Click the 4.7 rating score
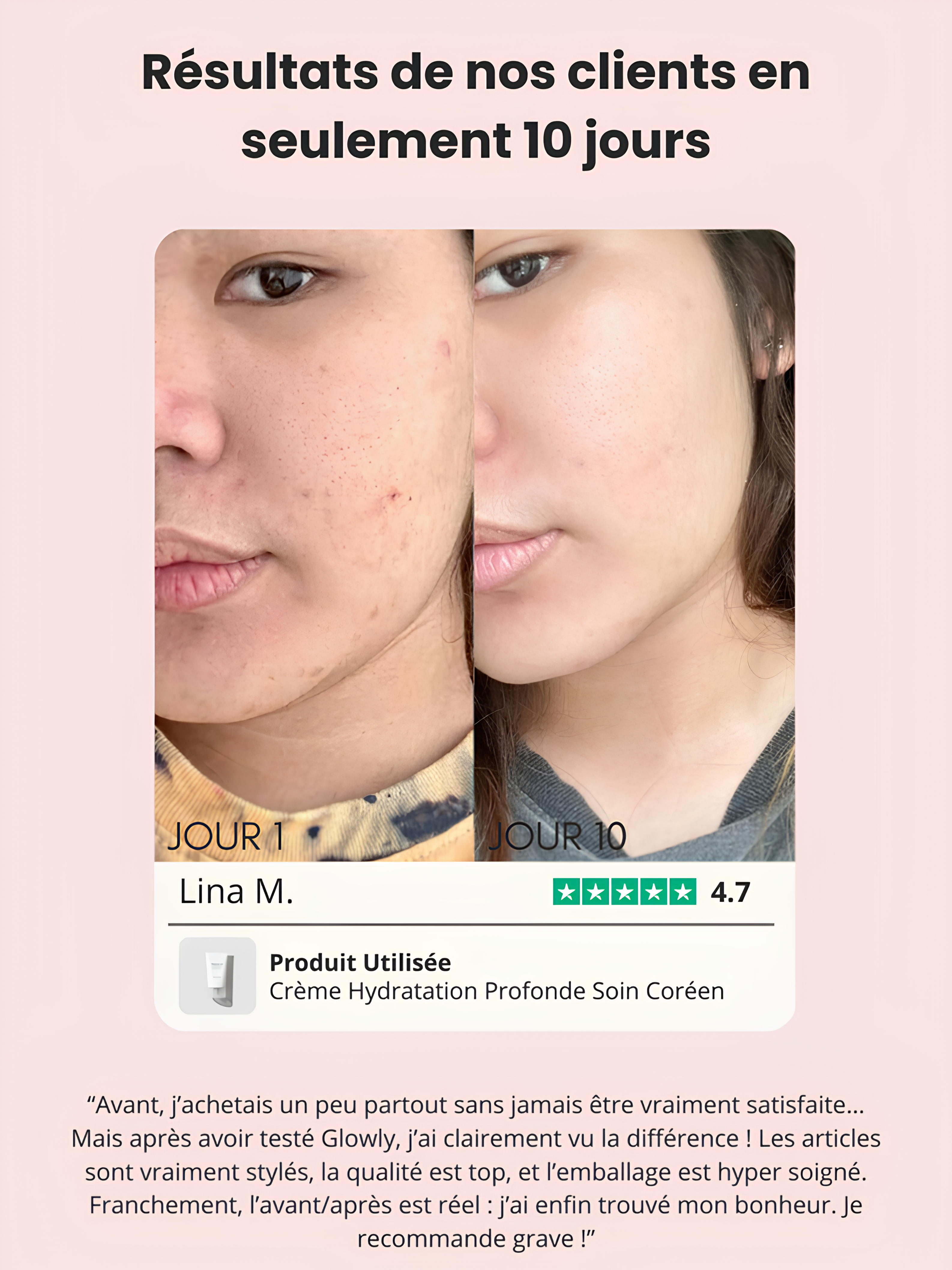This screenshot has width=952, height=1270. coord(731,892)
